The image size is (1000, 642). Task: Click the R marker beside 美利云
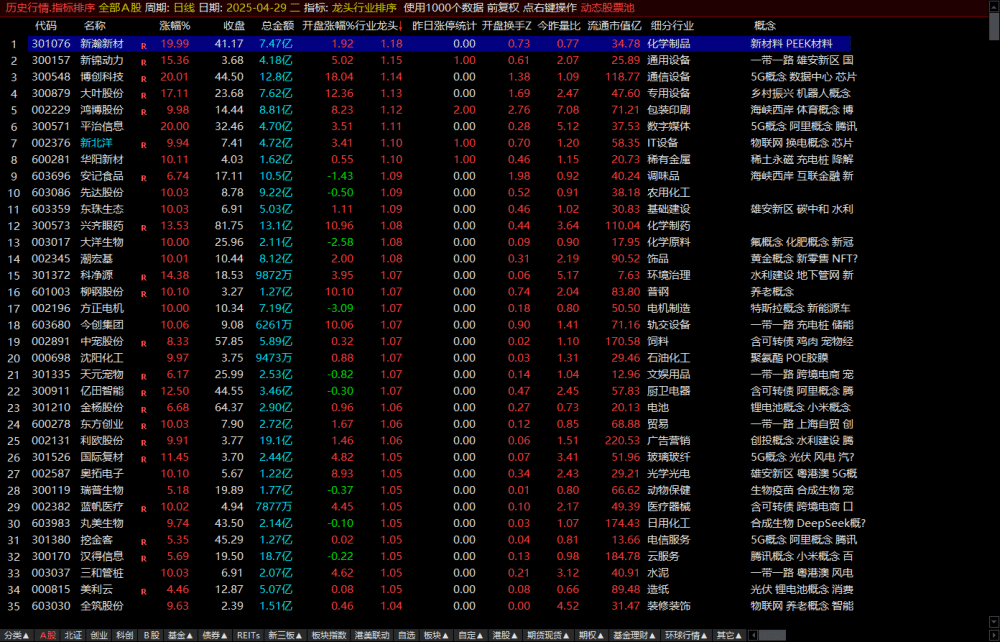143,592
